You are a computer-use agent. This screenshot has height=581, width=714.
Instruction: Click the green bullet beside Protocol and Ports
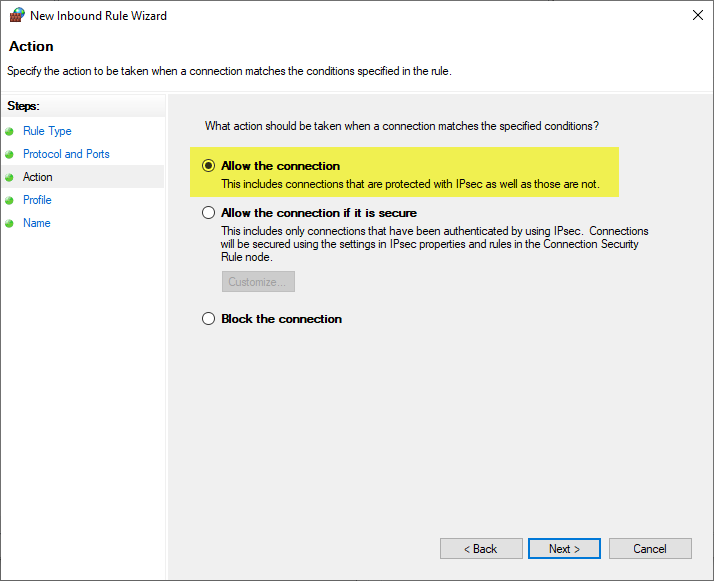tap(10, 154)
